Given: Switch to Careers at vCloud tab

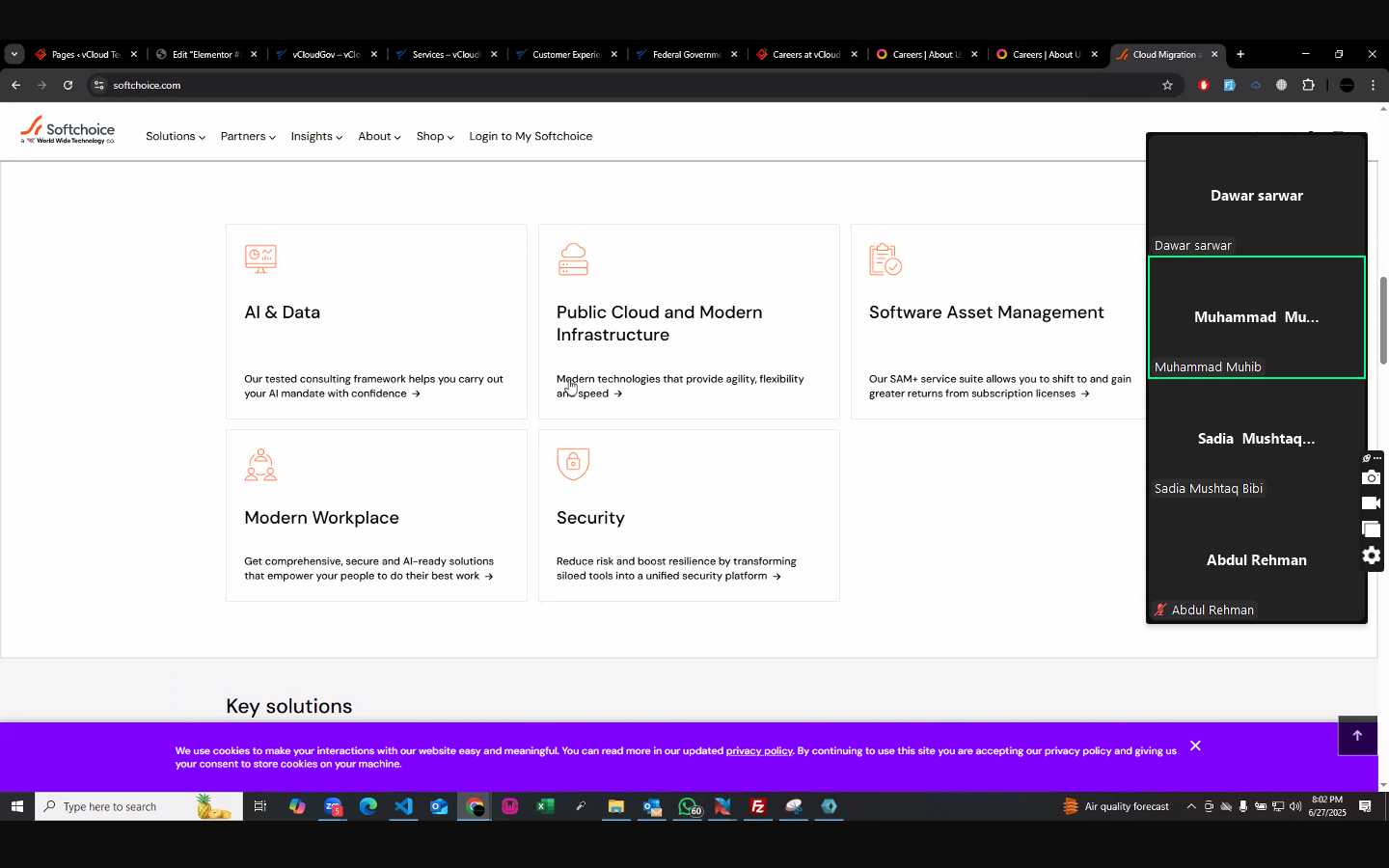Looking at the screenshot, I should pyautogui.click(x=805, y=54).
